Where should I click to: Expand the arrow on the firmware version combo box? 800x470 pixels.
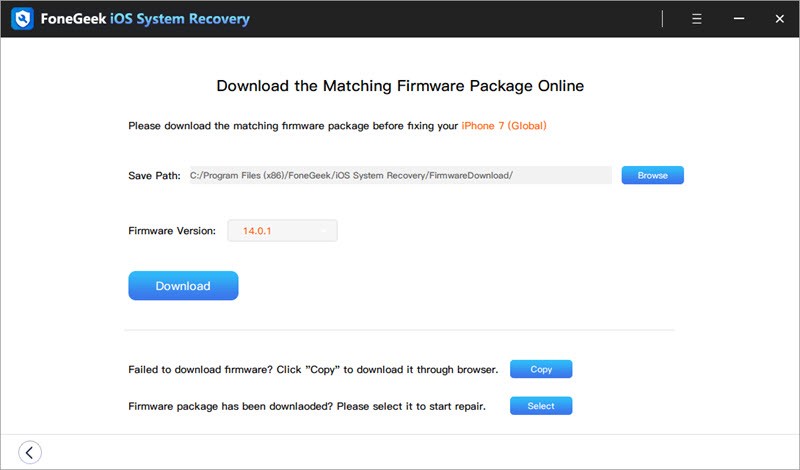click(323, 231)
